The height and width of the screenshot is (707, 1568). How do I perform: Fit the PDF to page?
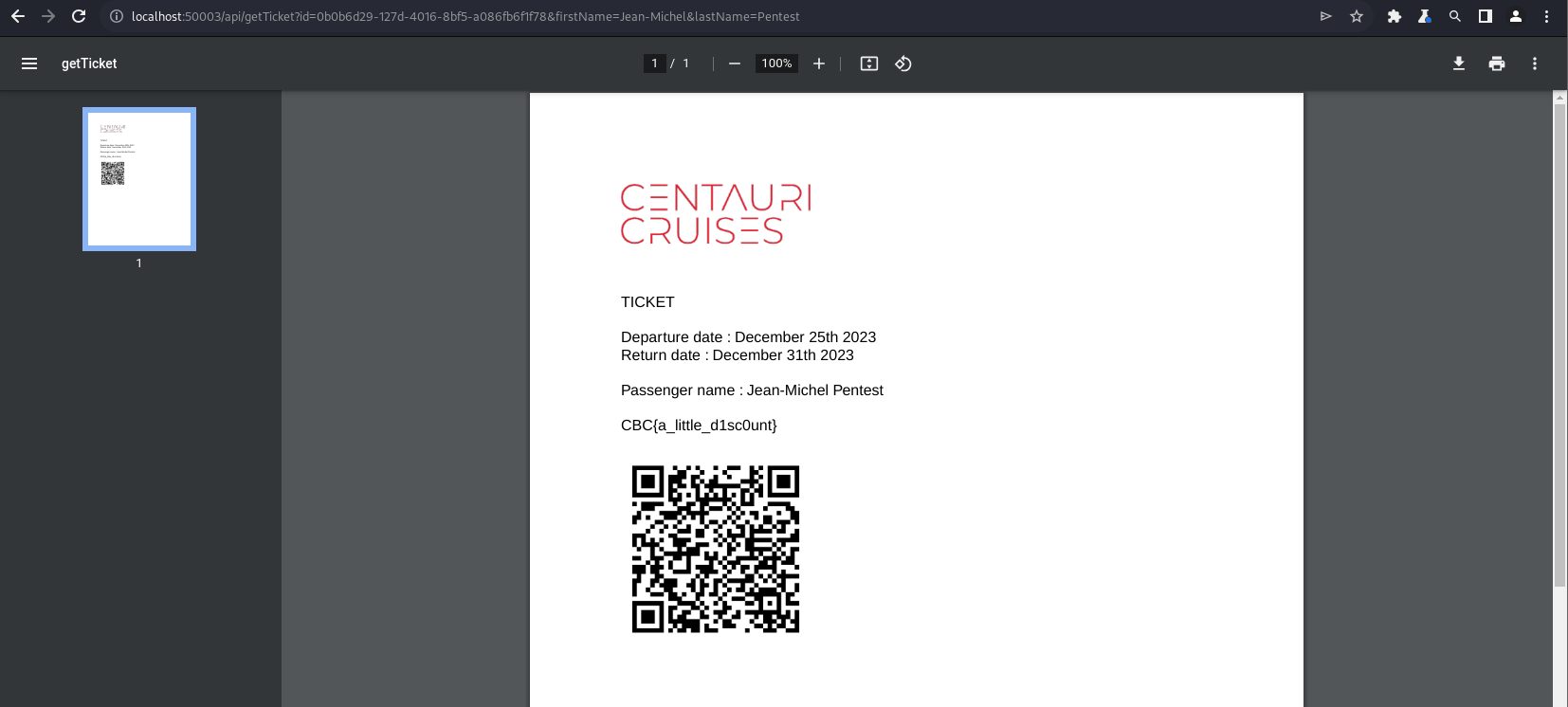869,63
